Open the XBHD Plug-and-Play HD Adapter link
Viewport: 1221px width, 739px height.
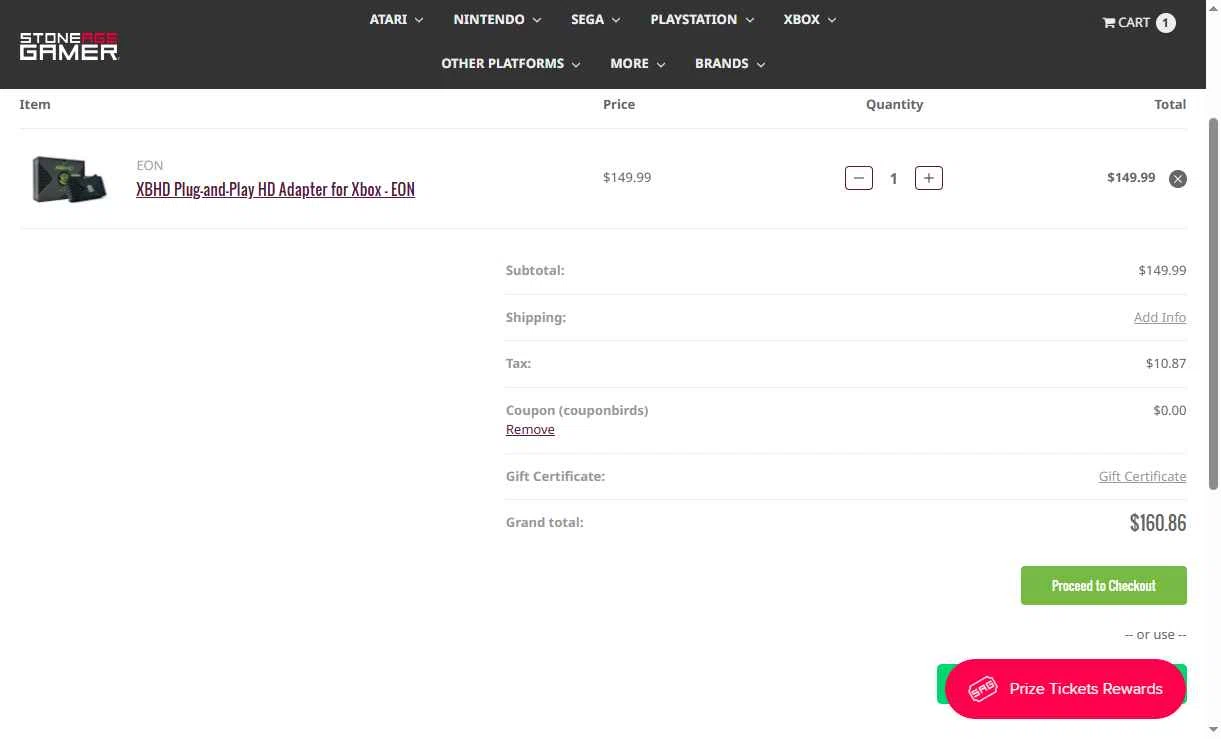pyautogui.click(x=275, y=189)
